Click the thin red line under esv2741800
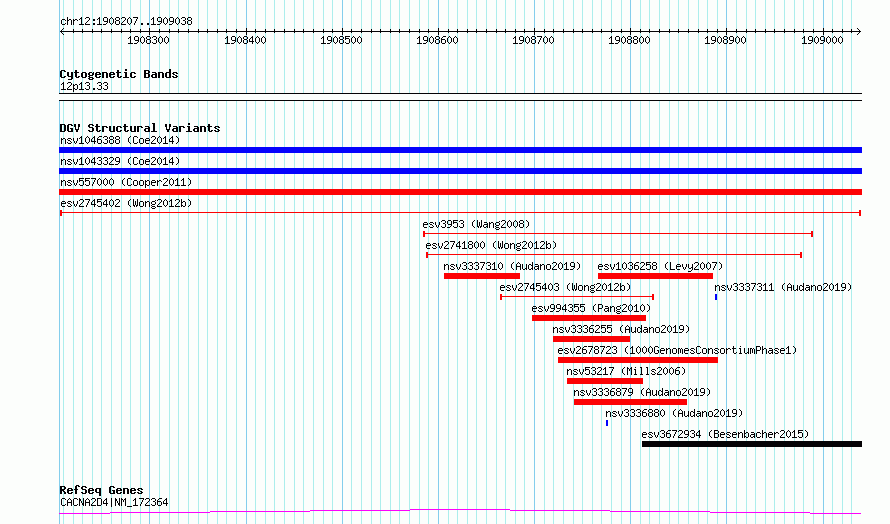 click(614, 255)
